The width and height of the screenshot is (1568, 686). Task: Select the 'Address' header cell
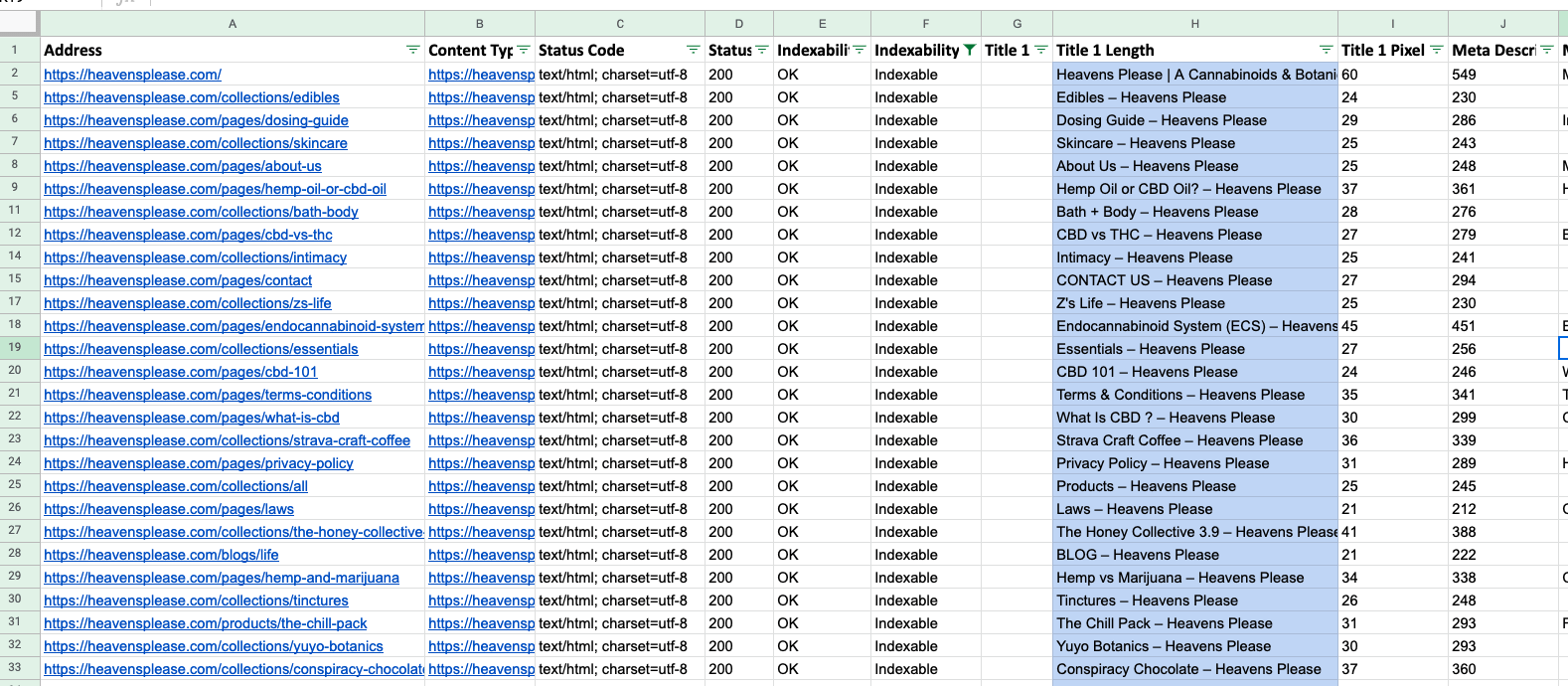233,50
